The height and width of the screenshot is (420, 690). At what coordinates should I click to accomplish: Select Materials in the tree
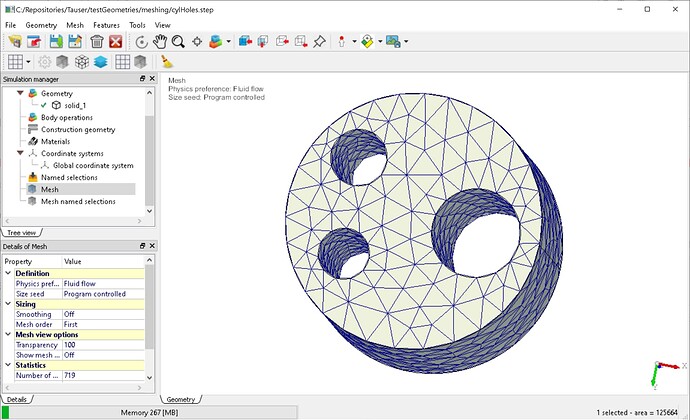pyautogui.click(x=55, y=141)
